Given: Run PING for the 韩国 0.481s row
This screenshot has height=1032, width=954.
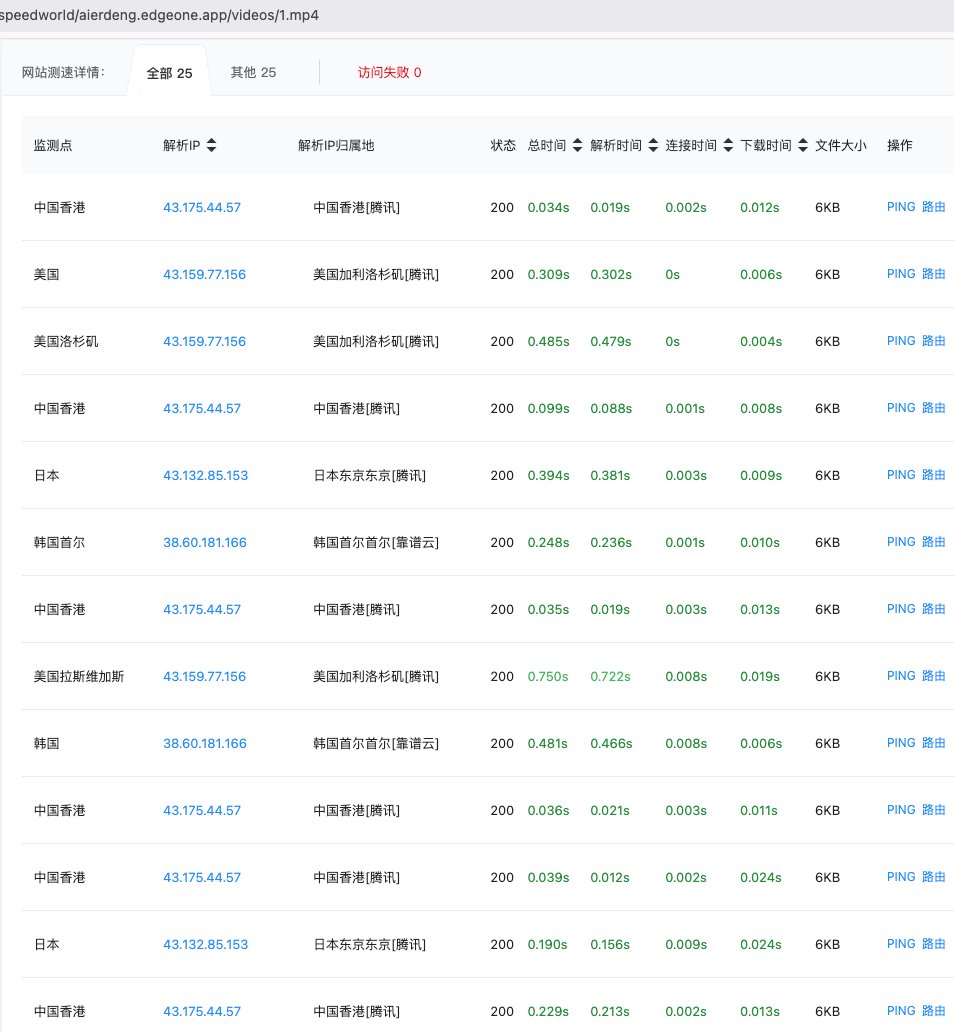Looking at the screenshot, I should click(901, 743).
